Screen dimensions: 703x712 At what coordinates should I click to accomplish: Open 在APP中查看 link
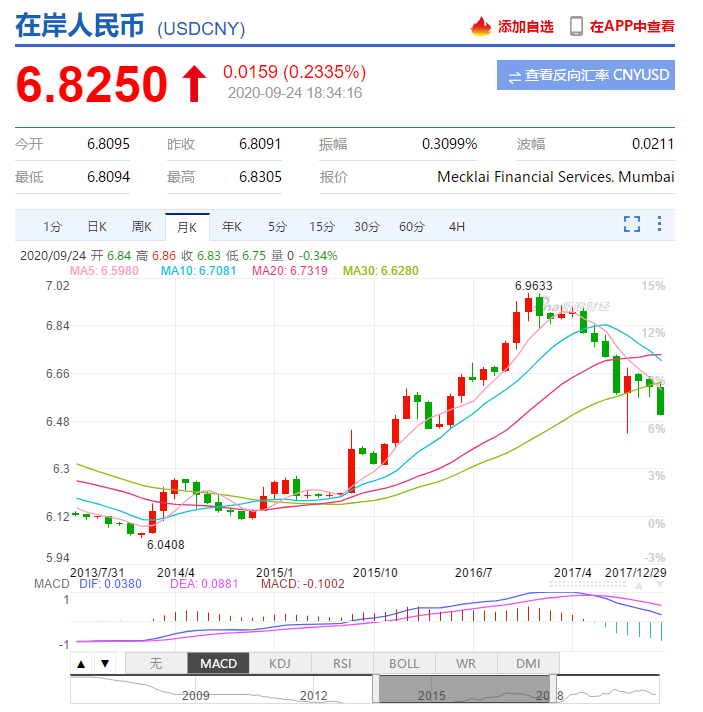coord(631,26)
